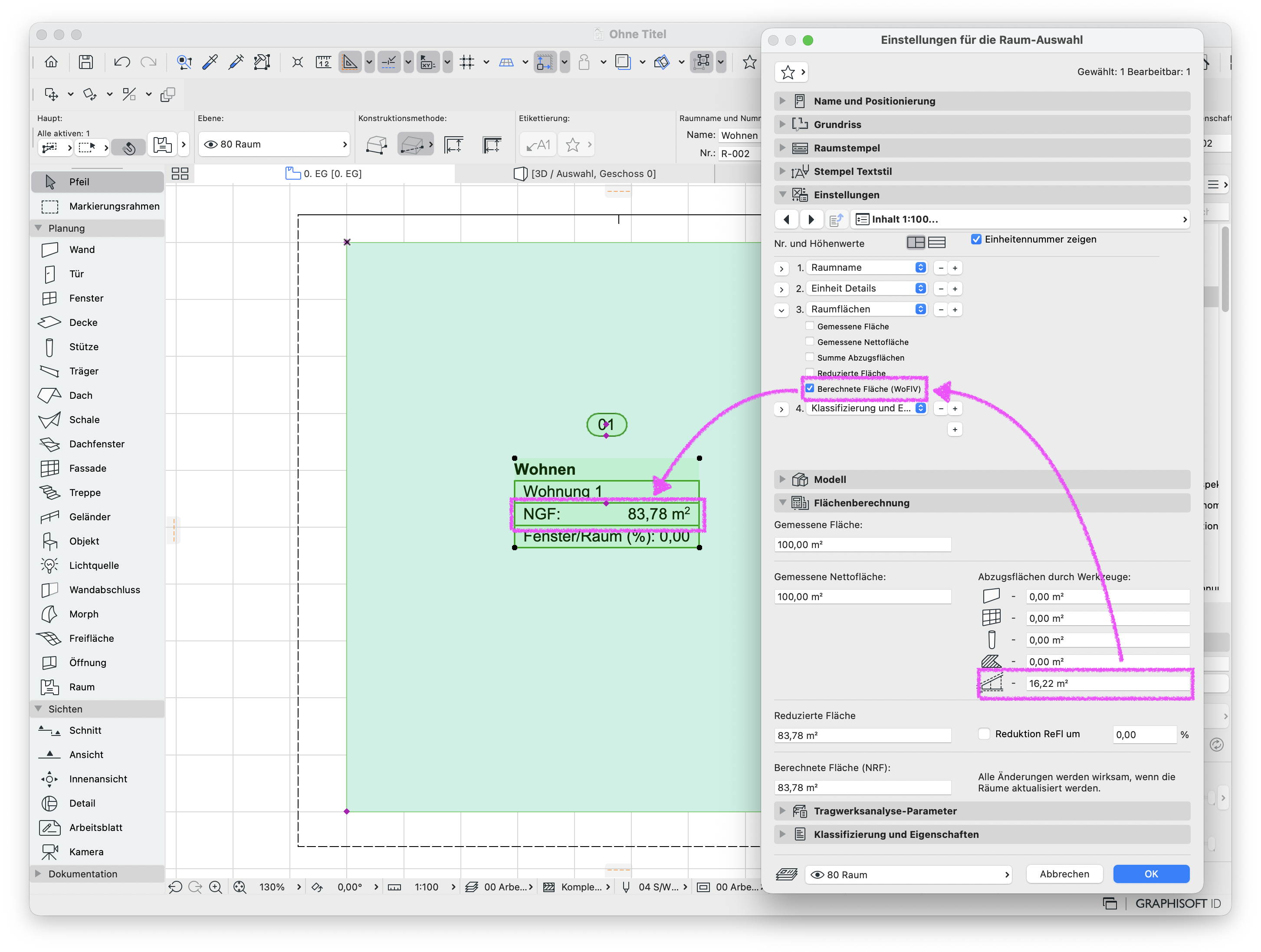Click the Reduktion percent input field
This screenshot has height=952, width=1261.
1144,735
